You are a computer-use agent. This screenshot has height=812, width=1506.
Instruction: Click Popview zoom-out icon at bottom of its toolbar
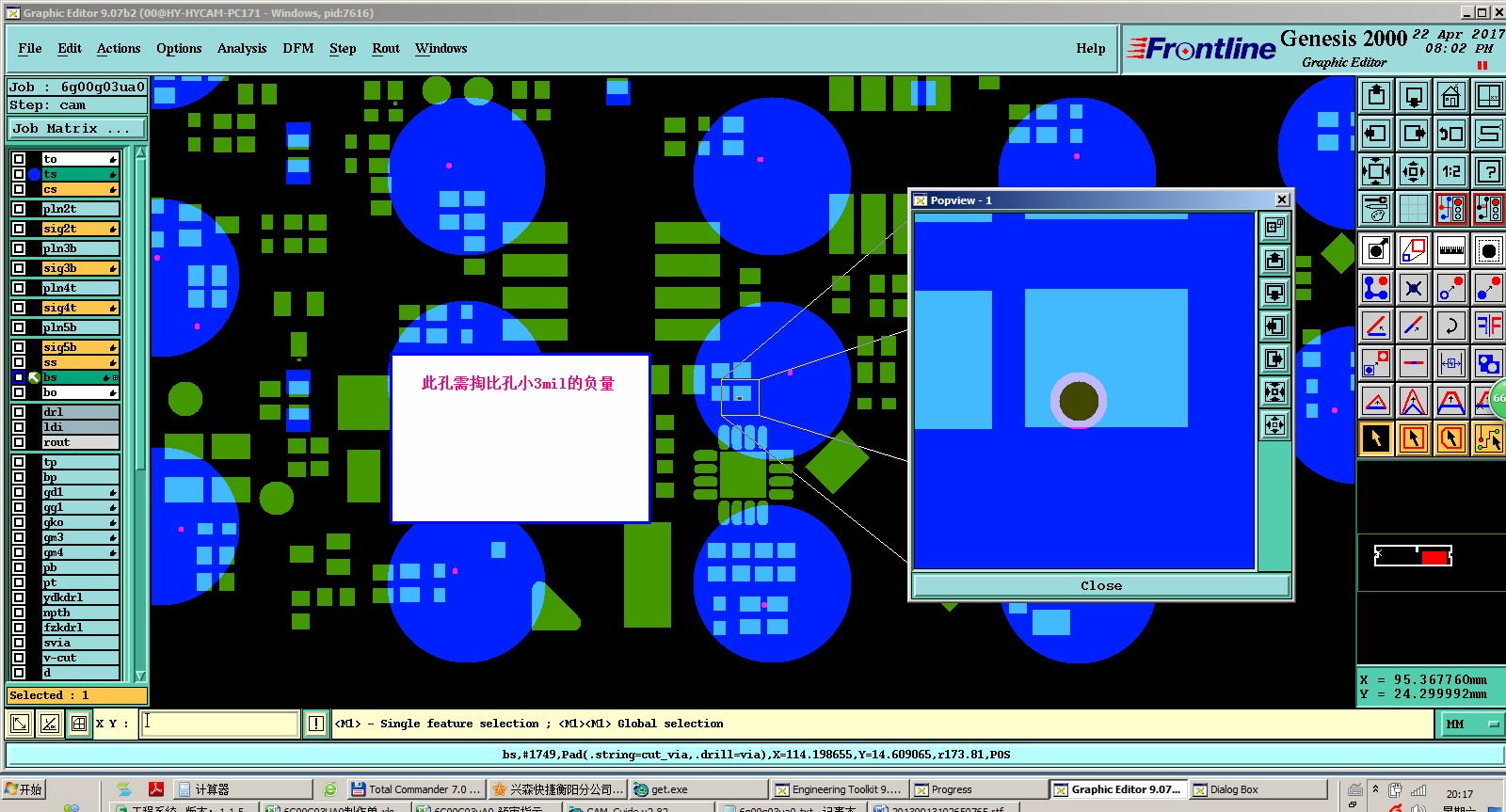pos(1274,425)
